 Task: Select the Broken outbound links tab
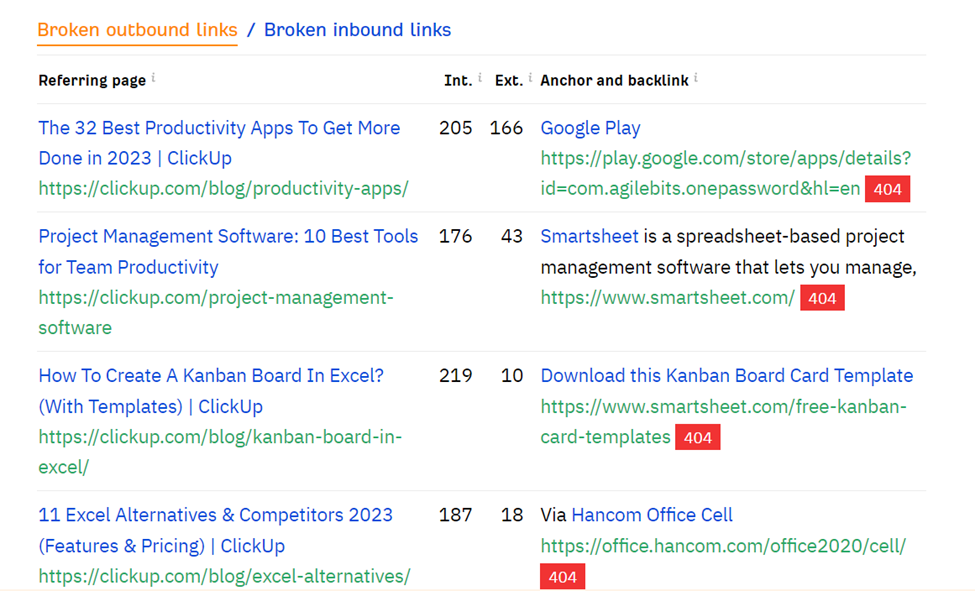tap(137, 30)
